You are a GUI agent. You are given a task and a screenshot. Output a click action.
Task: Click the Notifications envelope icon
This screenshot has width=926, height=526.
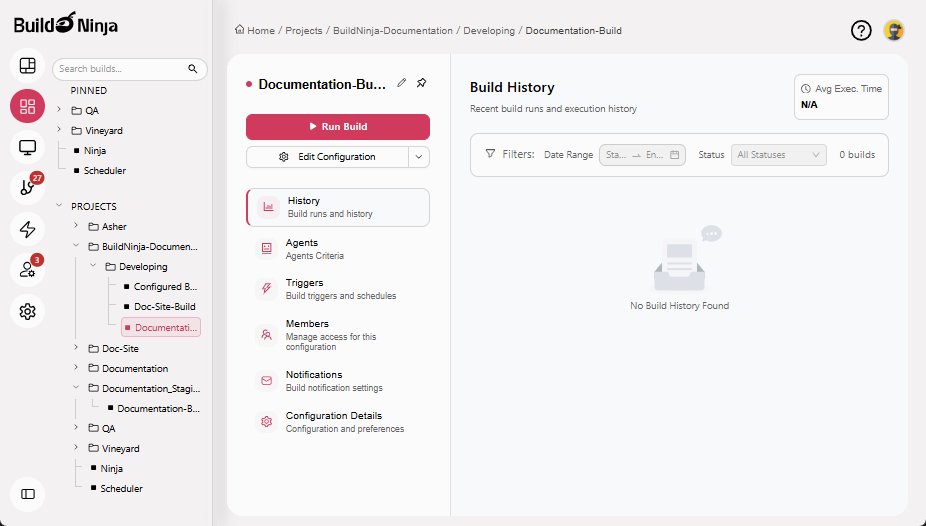(266, 381)
